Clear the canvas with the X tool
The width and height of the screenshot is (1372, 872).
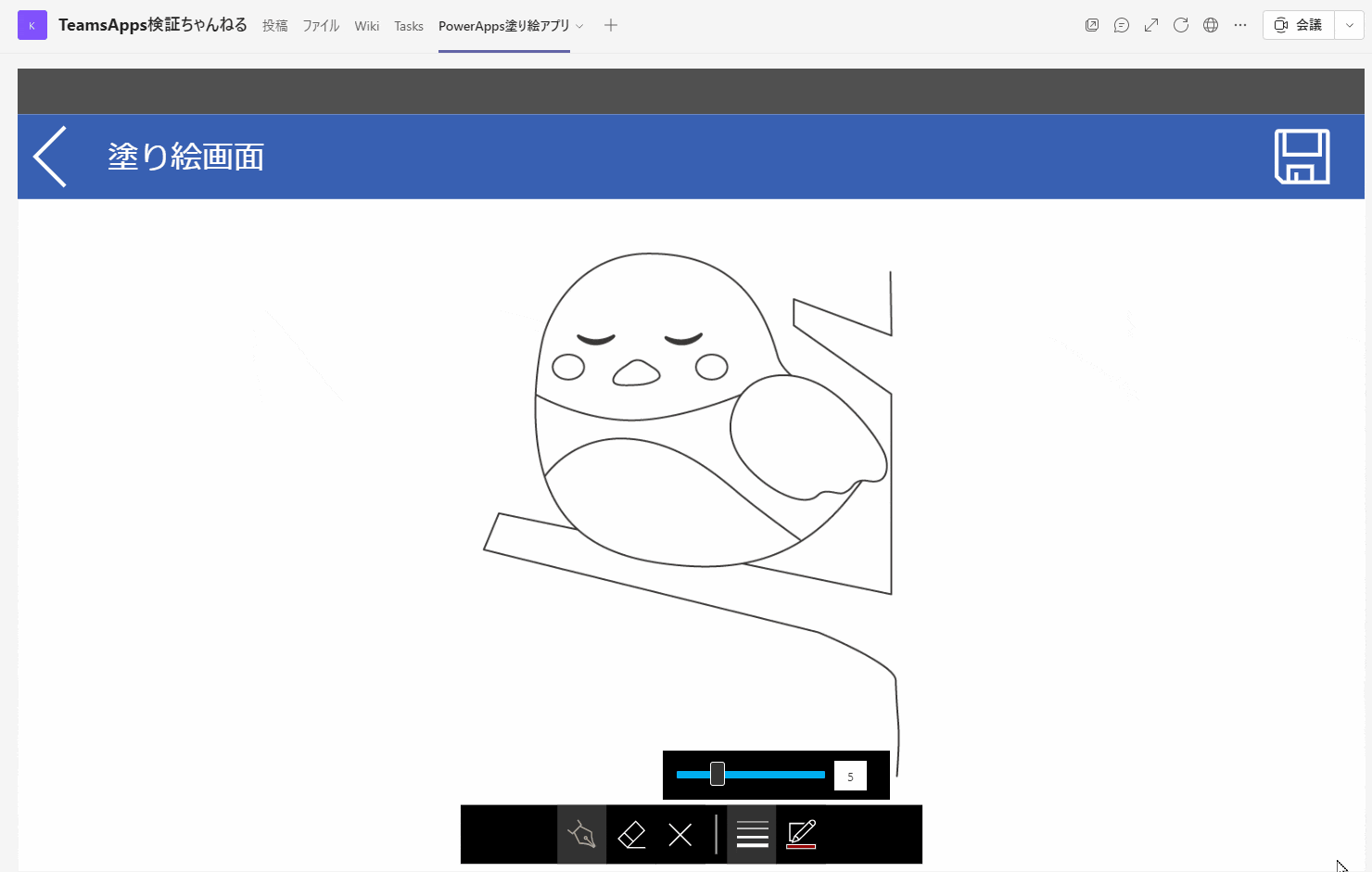coord(680,834)
